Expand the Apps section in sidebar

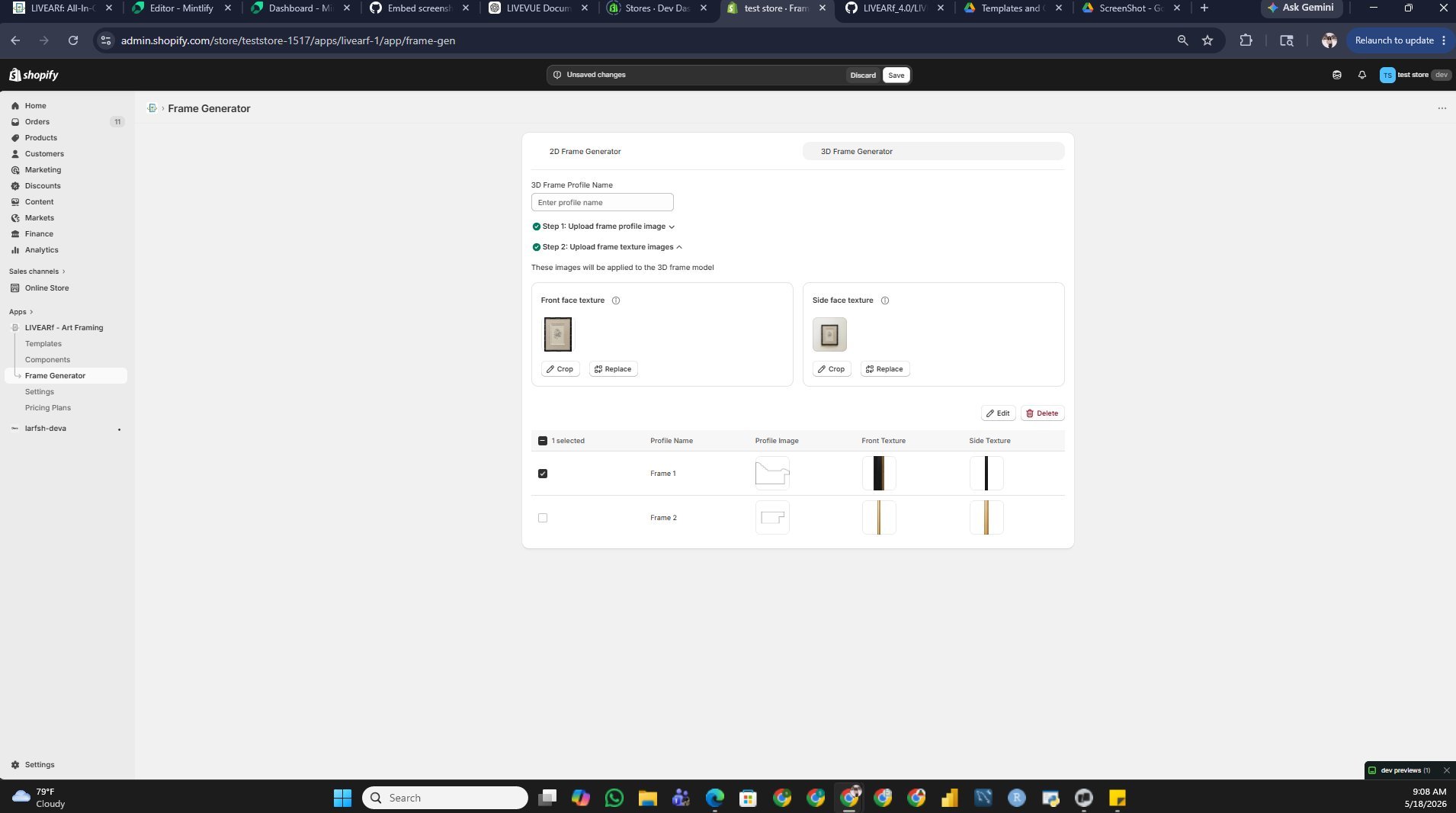coord(21,312)
